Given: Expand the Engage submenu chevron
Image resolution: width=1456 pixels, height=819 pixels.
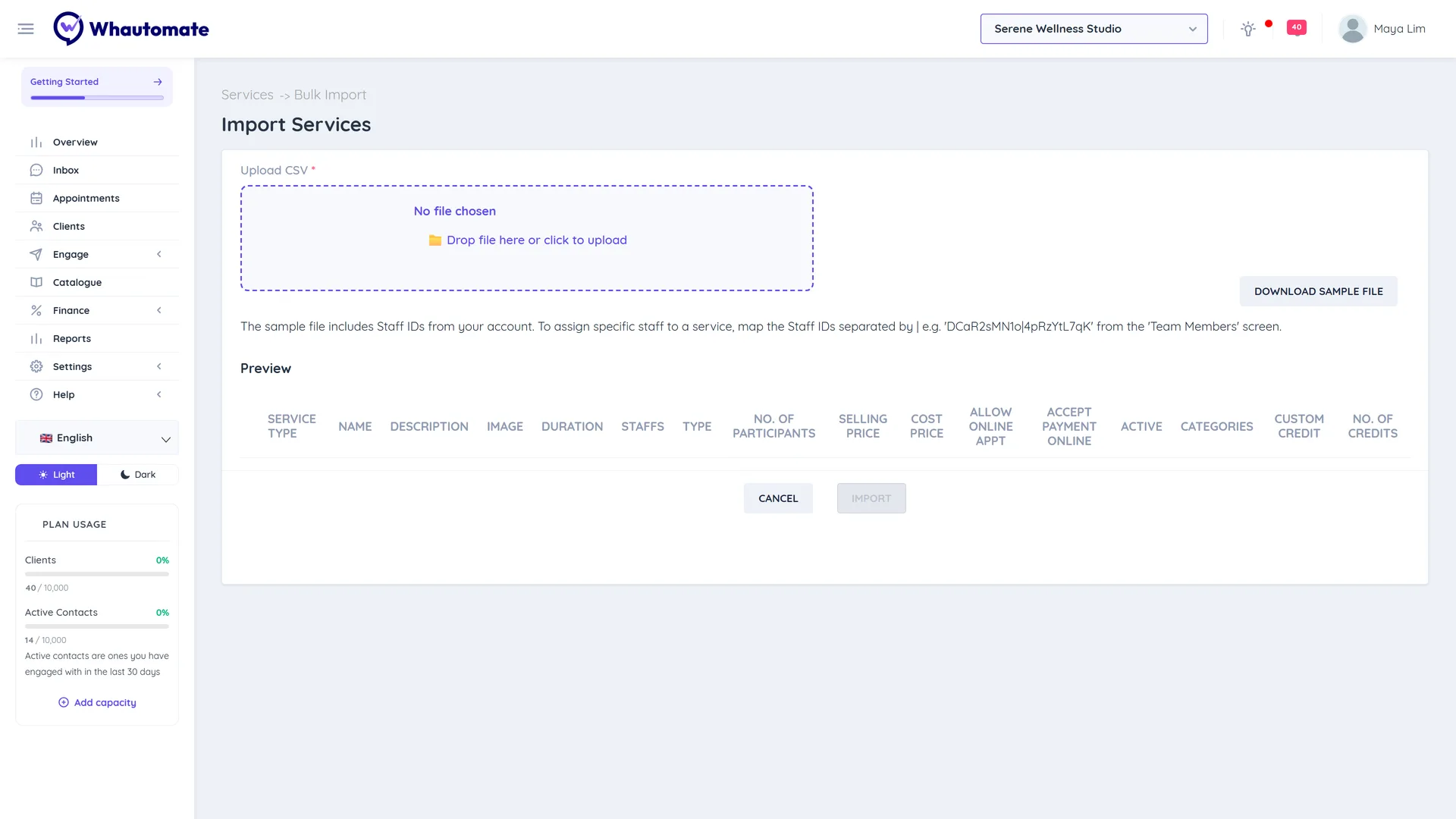Looking at the screenshot, I should click(x=159, y=255).
